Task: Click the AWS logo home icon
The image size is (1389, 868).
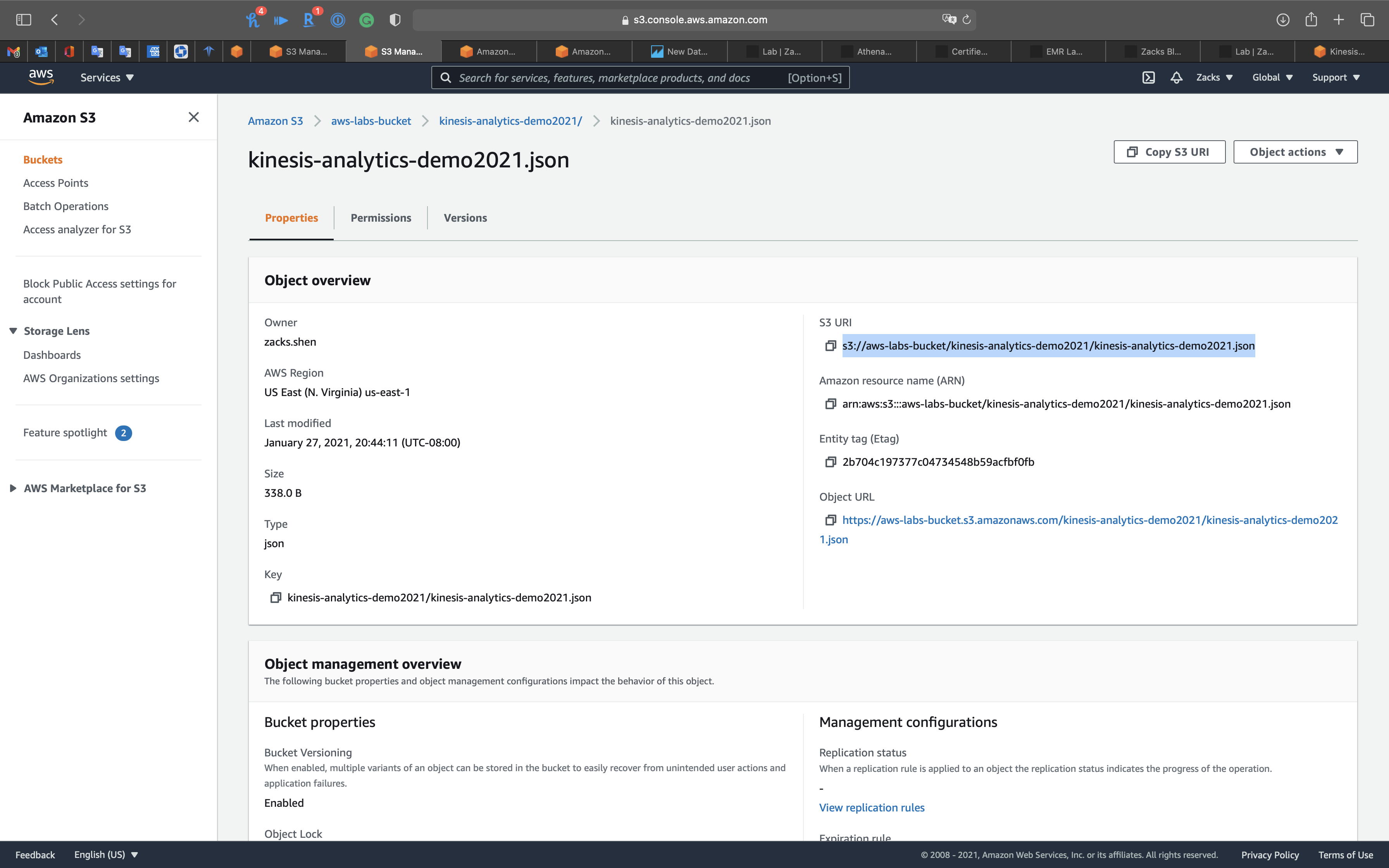Action: tap(41, 77)
